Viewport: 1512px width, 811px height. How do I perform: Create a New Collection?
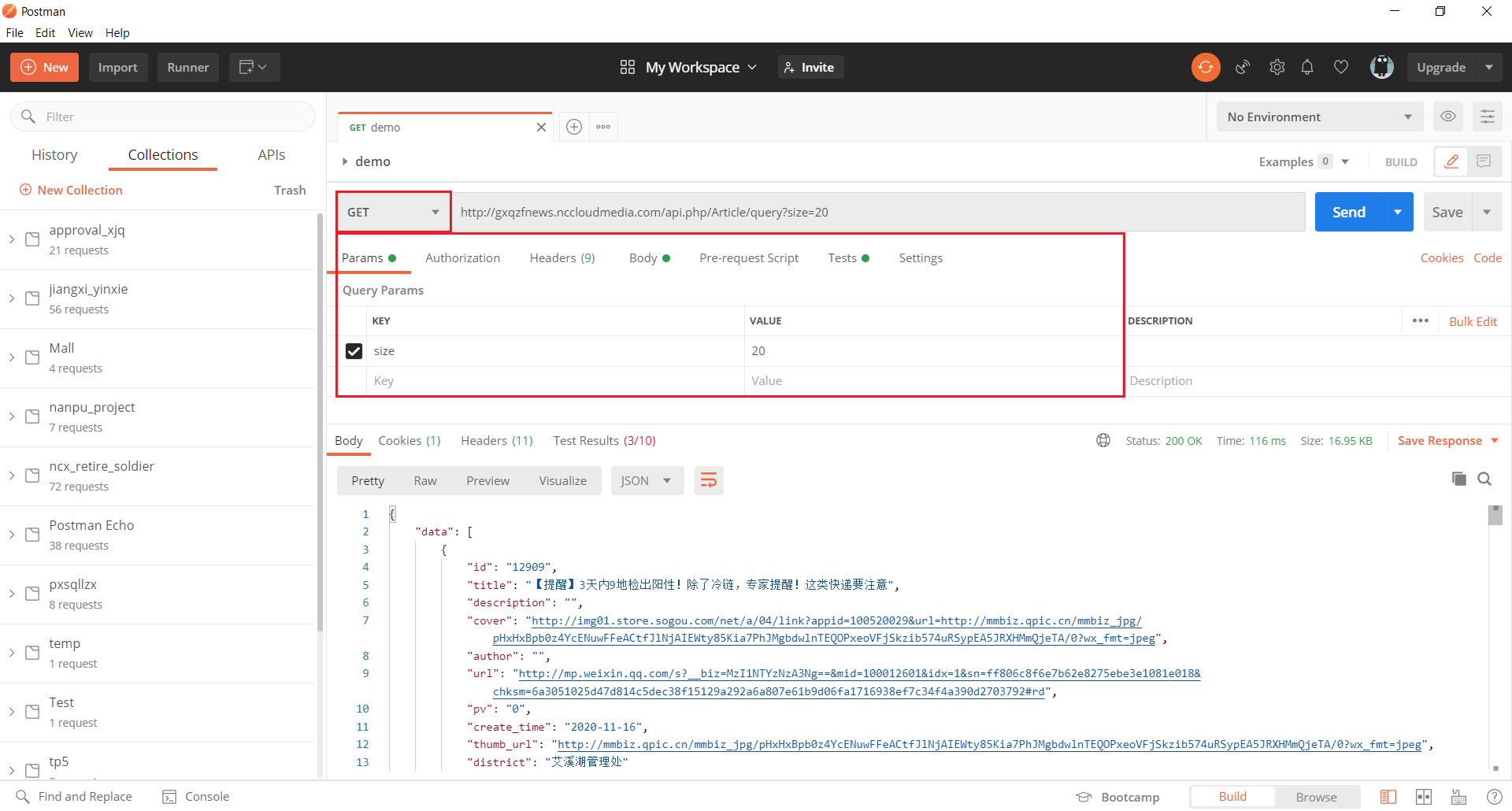pos(71,191)
